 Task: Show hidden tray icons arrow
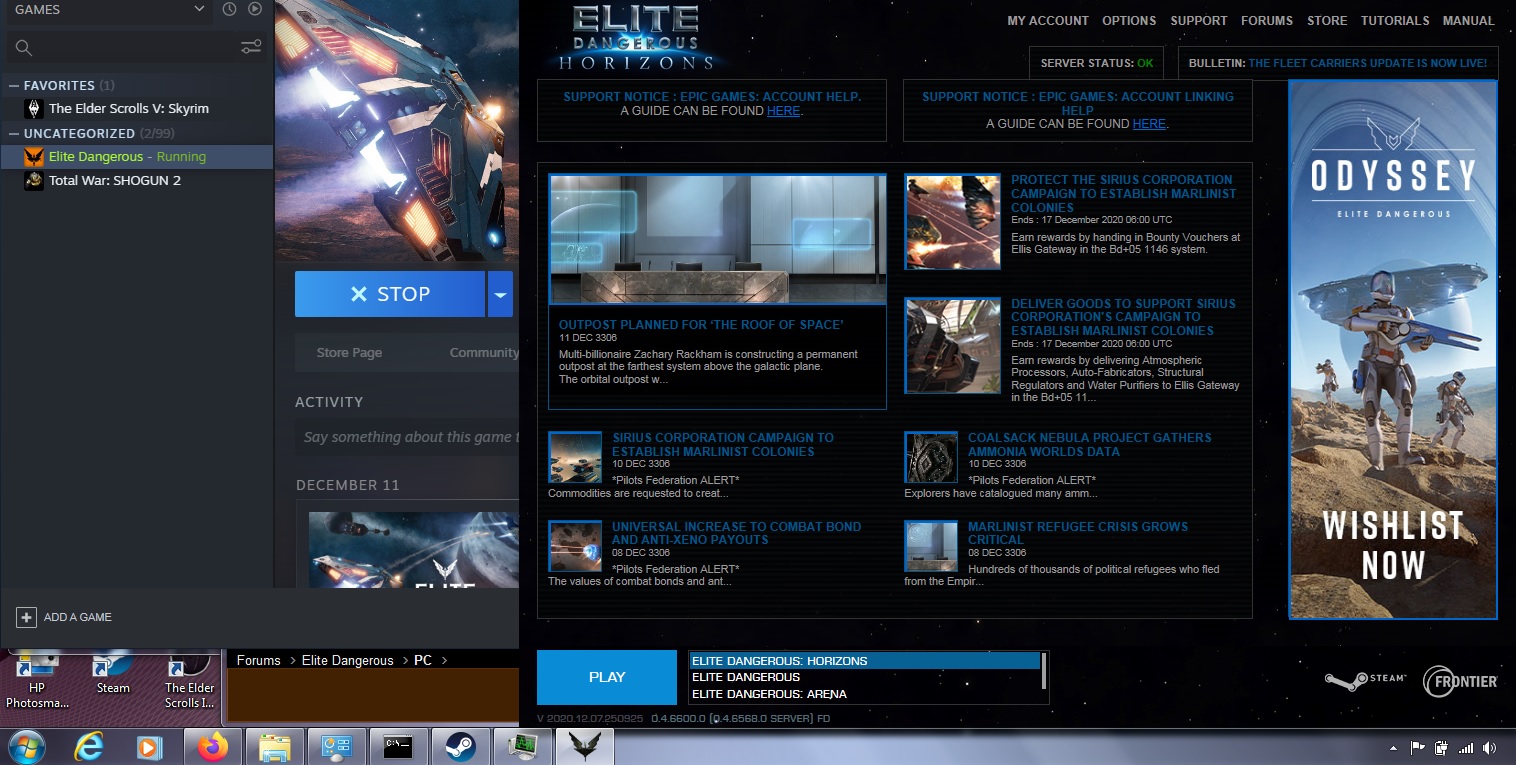(1393, 748)
